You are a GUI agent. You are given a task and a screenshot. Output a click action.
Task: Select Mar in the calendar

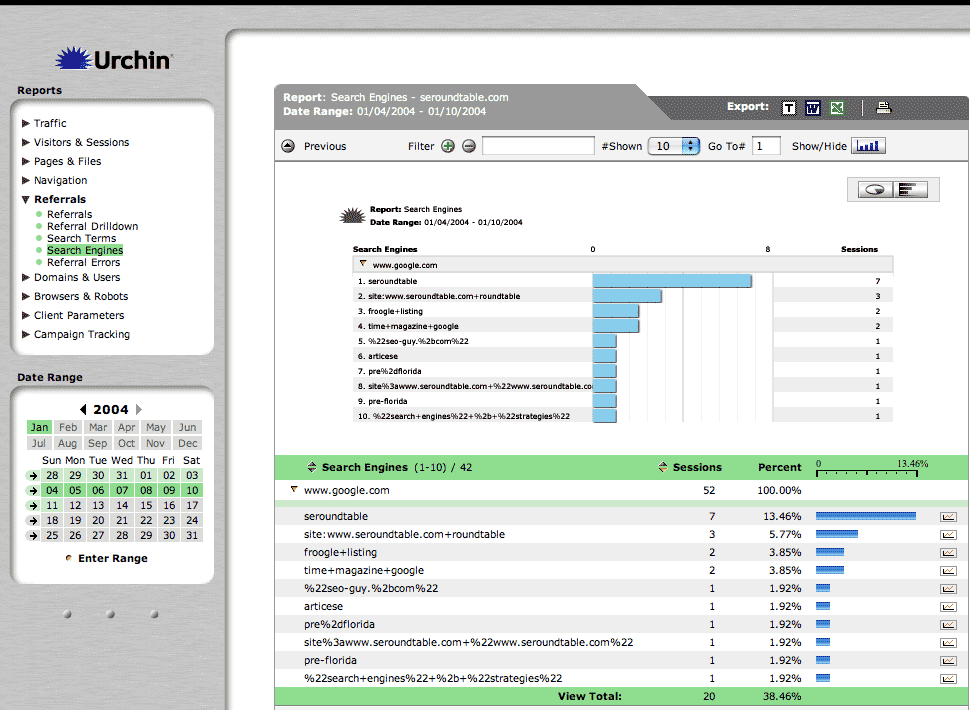(98, 427)
